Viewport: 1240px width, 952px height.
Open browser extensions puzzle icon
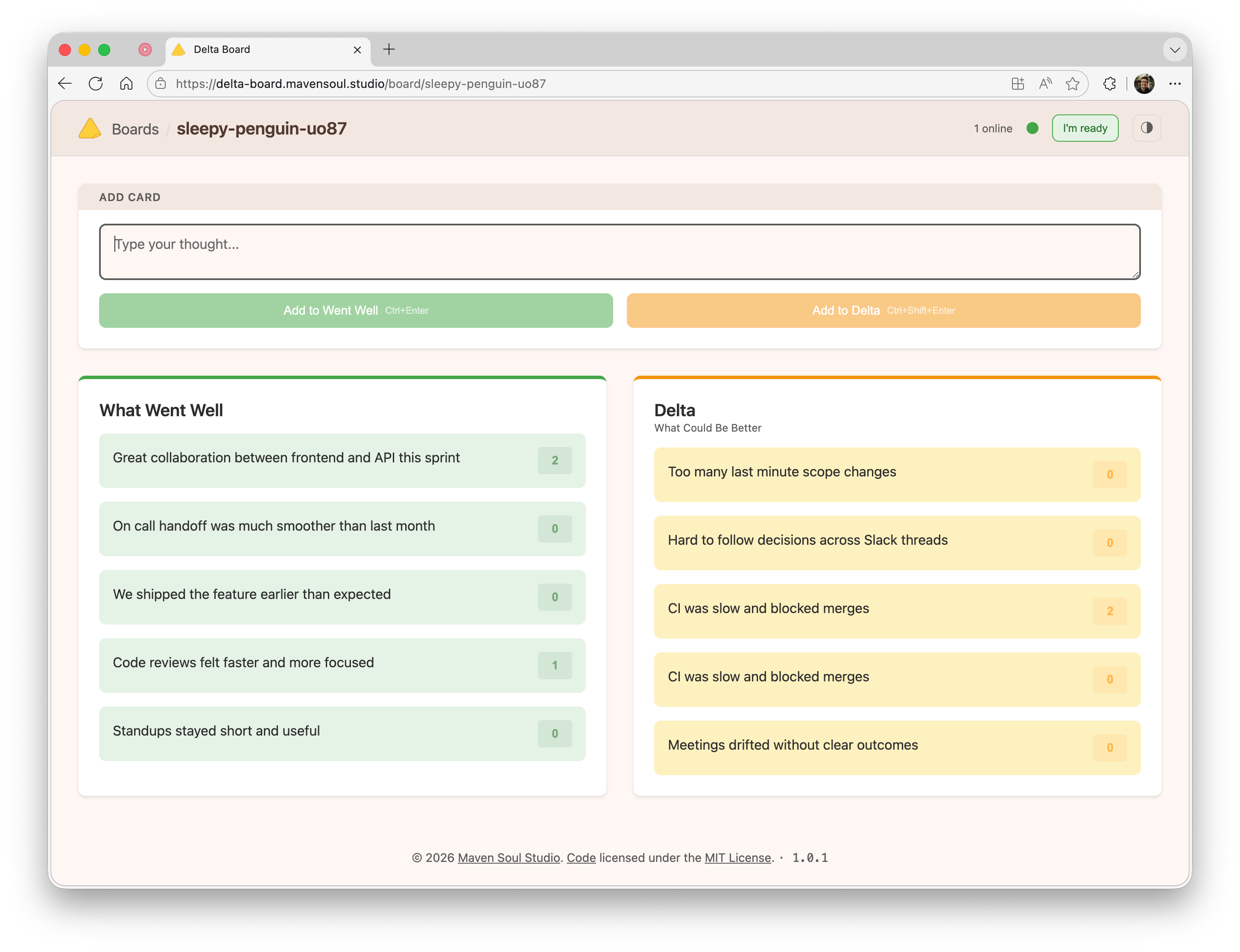[1109, 84]
